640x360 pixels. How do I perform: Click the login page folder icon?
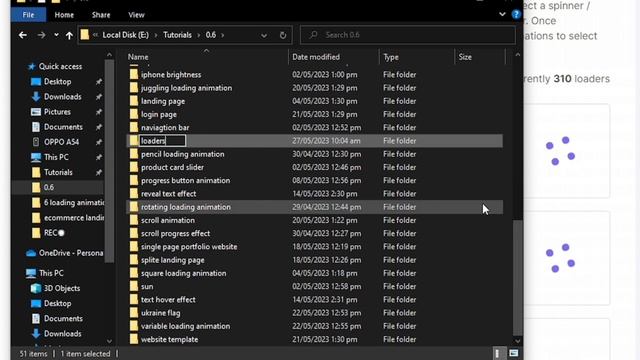click(x=134, y=114)
